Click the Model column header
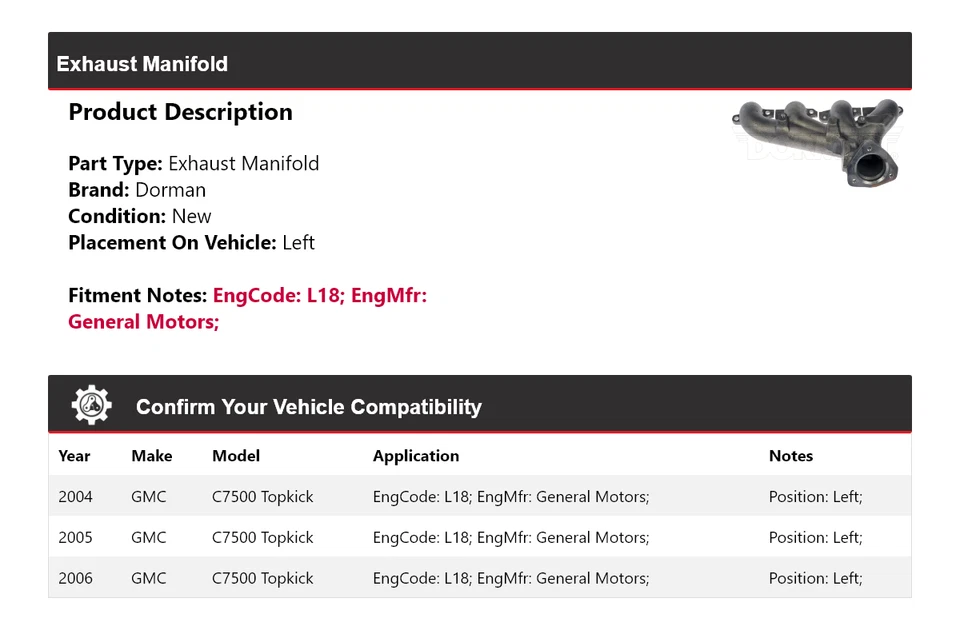This screenshot has width=960, height=630. 236,456
